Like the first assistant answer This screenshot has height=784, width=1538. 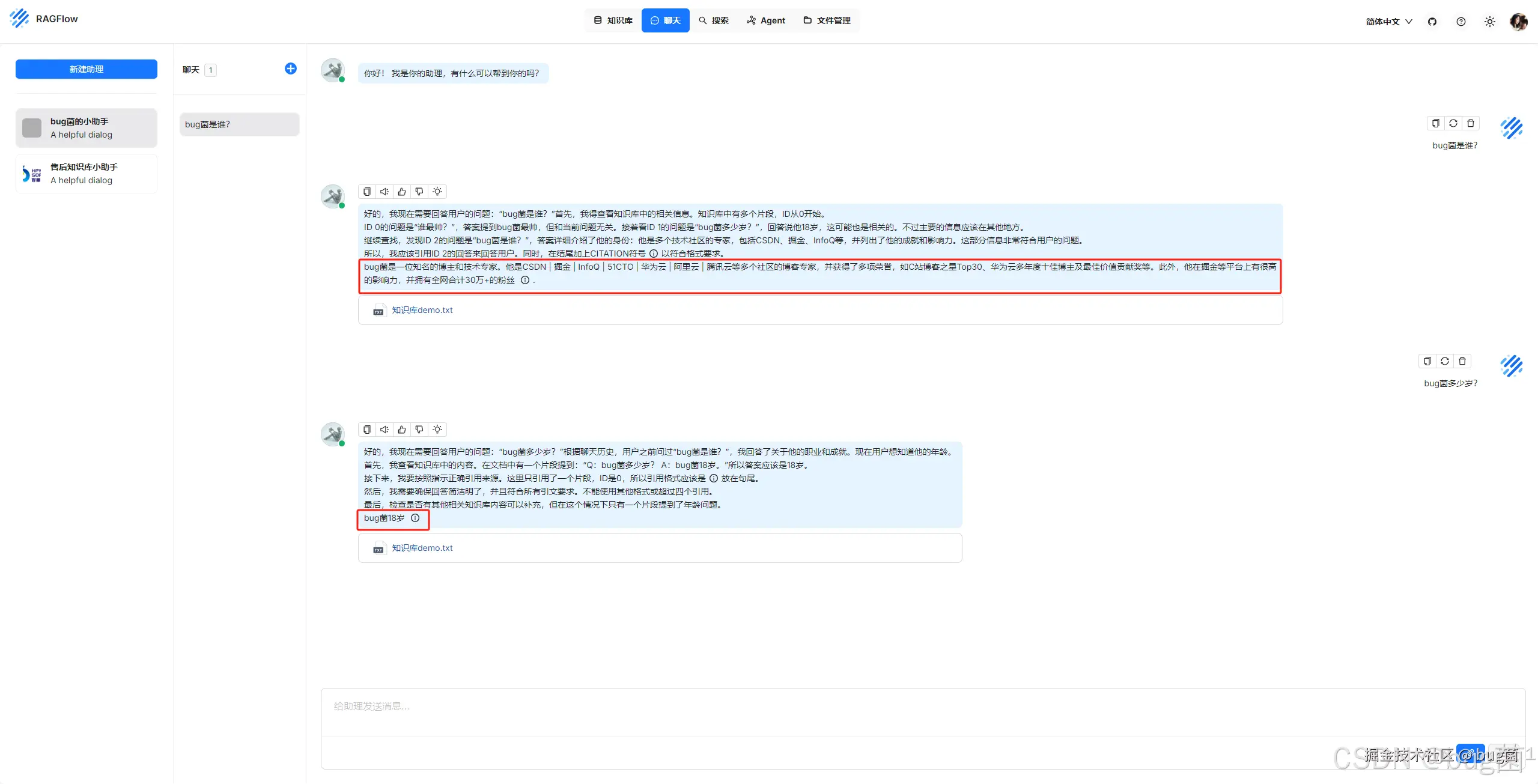pyautogui.click(x=402, y=192)
